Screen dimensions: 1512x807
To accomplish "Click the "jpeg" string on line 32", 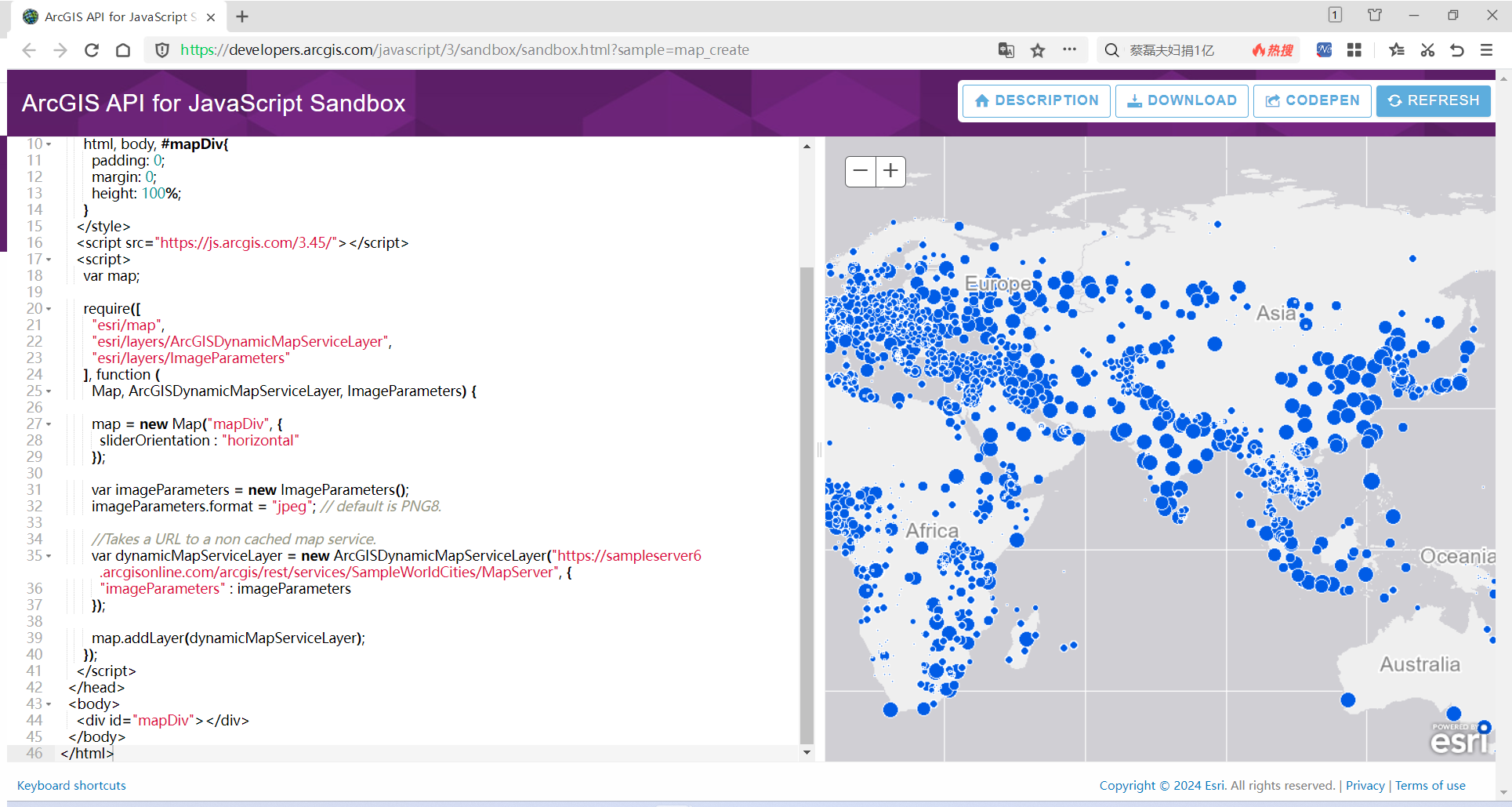I will pyautogui.click(x=292, y=507).
